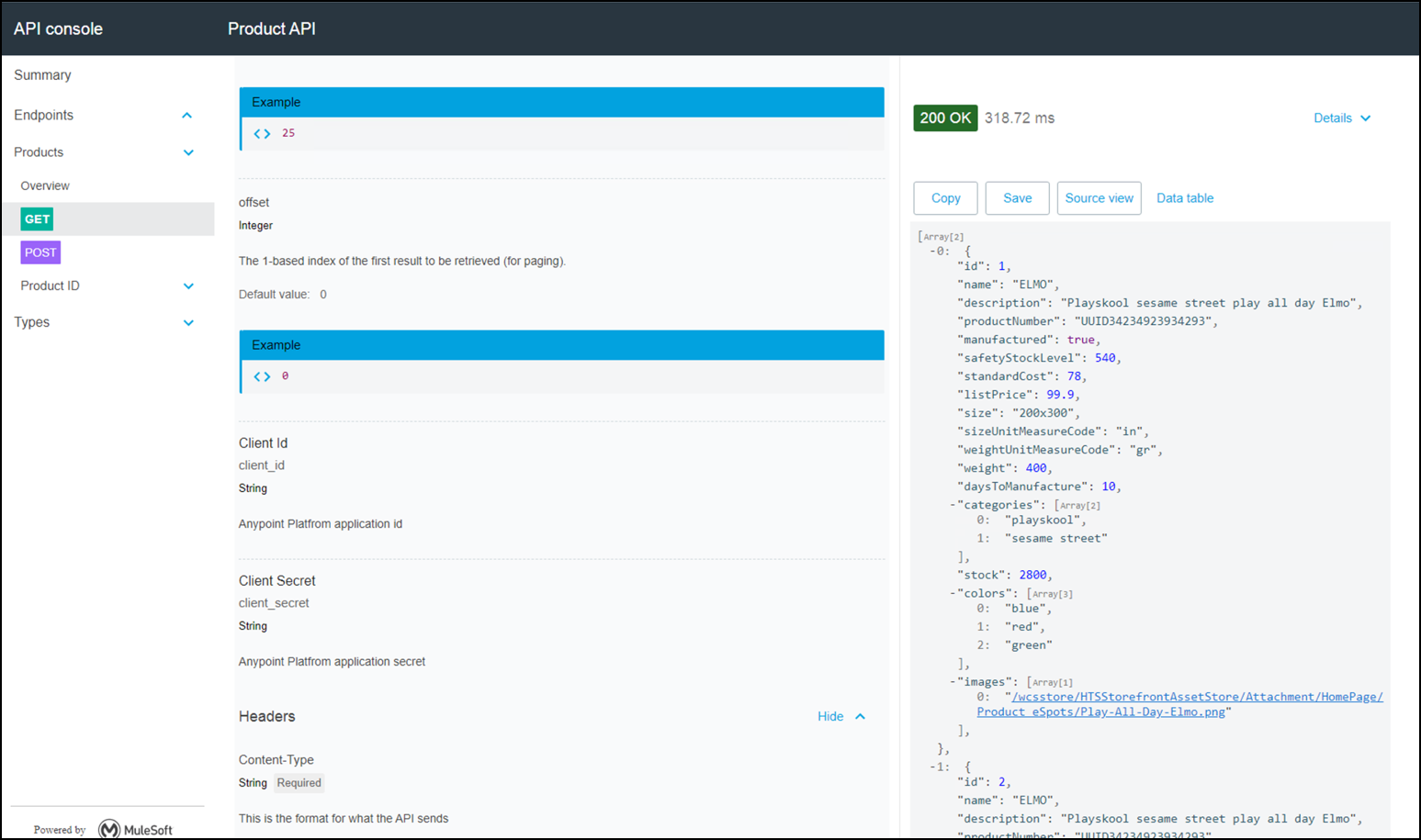Collapse the images array in the JSON
Screen dimensions: 1421x840
(x=953, y=682)
